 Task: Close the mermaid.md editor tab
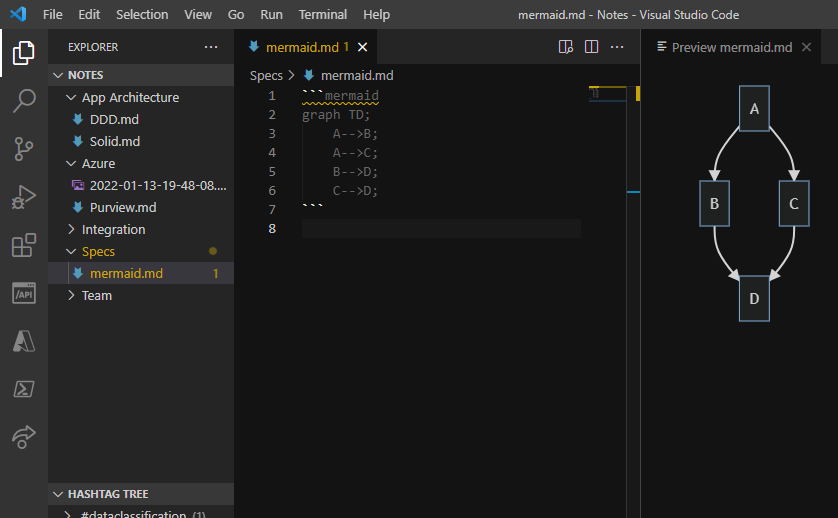click(x=362, y=47)
